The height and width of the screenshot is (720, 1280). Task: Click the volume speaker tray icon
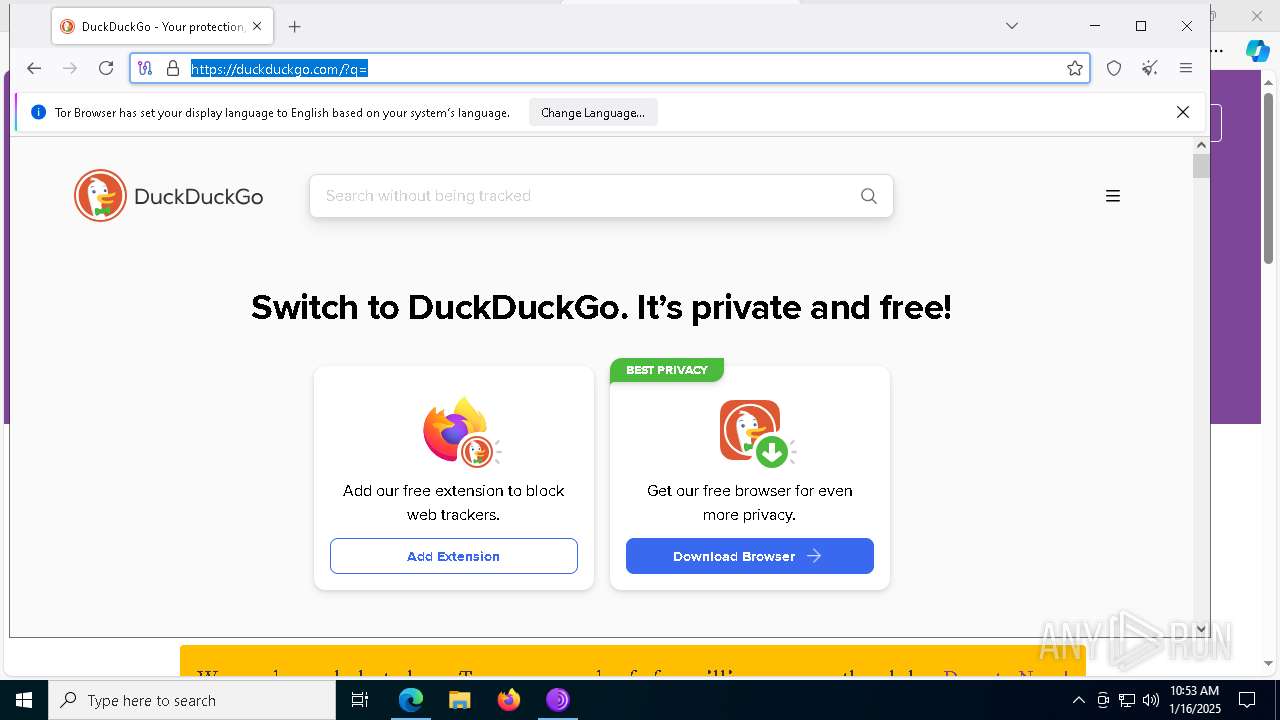1151,700
